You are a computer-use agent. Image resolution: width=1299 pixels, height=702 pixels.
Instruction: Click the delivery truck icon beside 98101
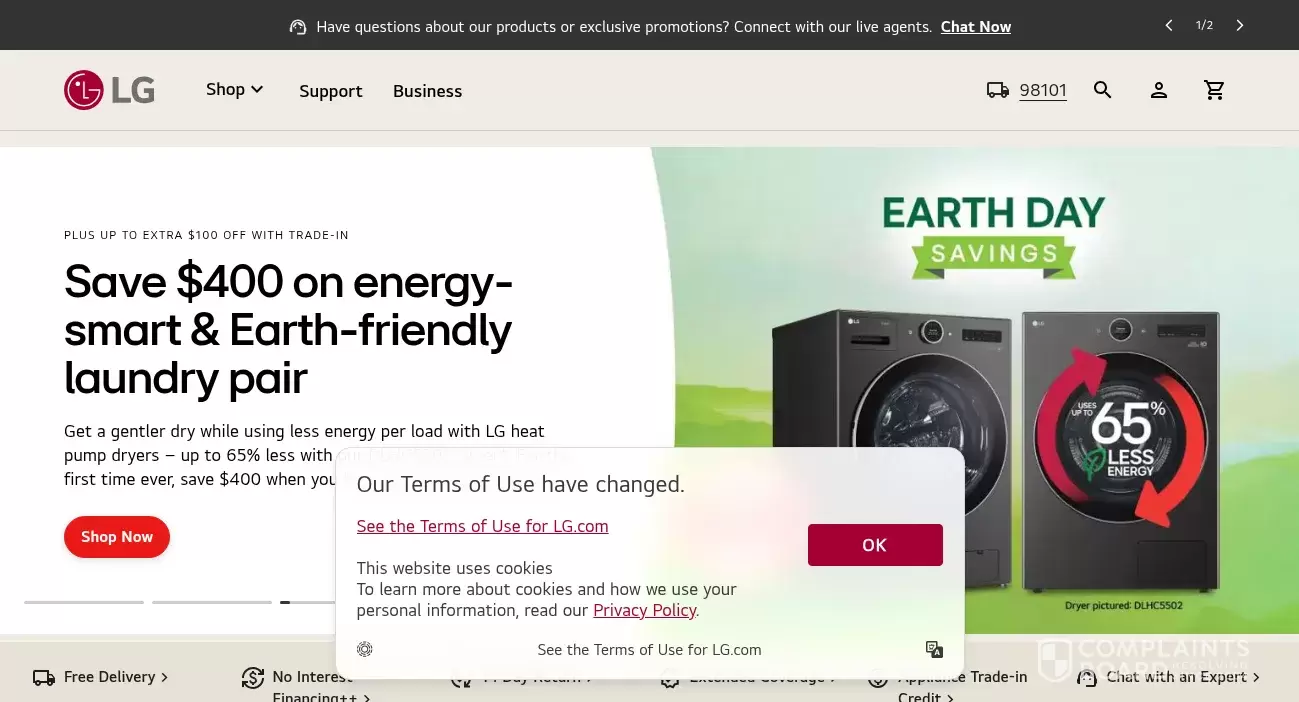click(x=998, y=90)
